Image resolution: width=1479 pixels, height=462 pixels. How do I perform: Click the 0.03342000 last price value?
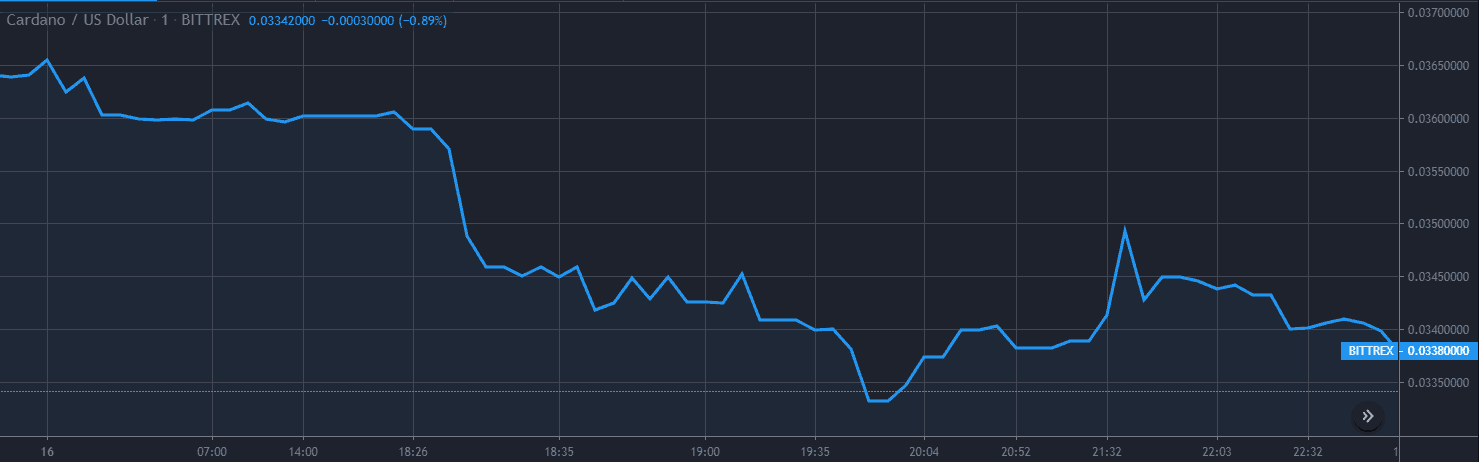[x=281, y=20]
